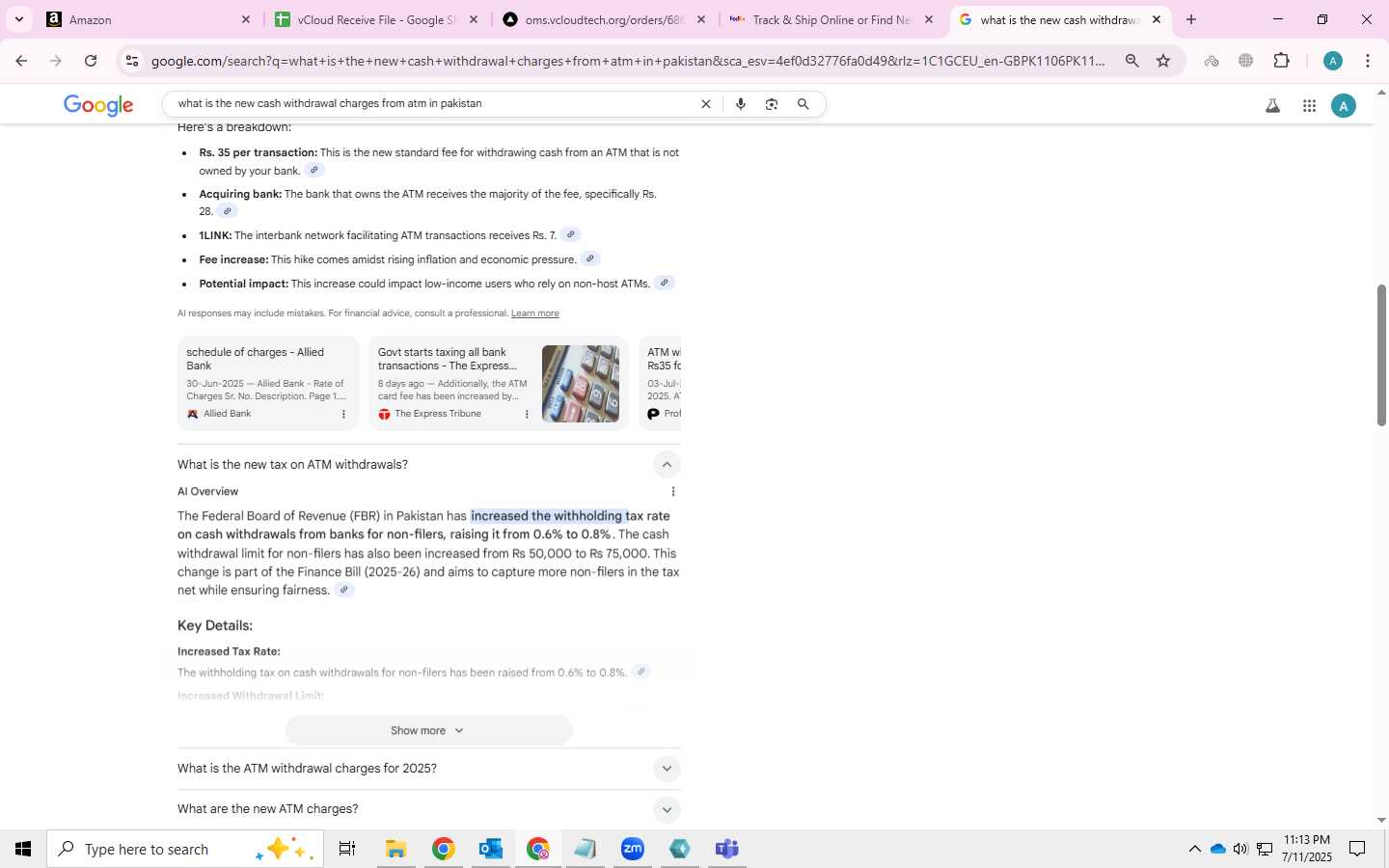
Task: Go forward in browser history
Action: (56, 61)
